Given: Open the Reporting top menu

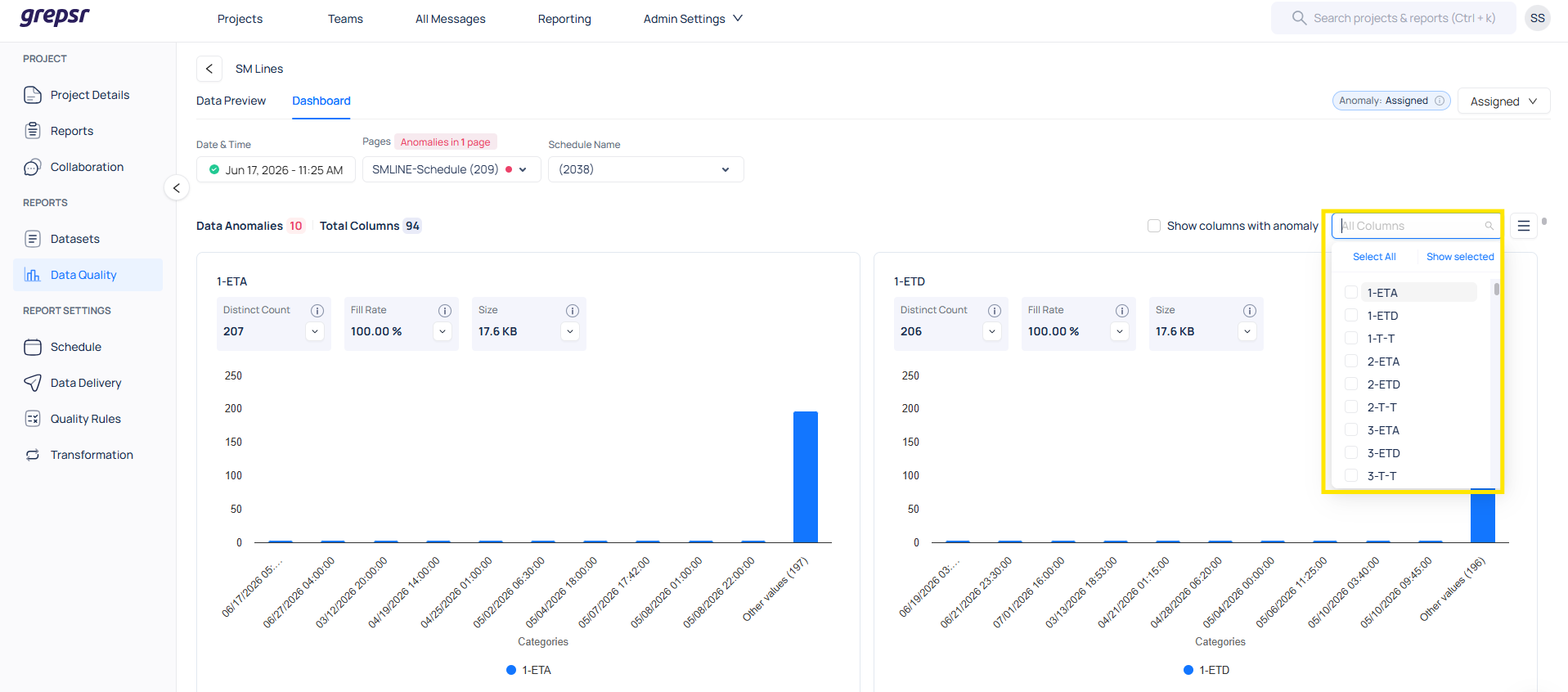Looking at the screenshot, I should (x=564, y=19).
